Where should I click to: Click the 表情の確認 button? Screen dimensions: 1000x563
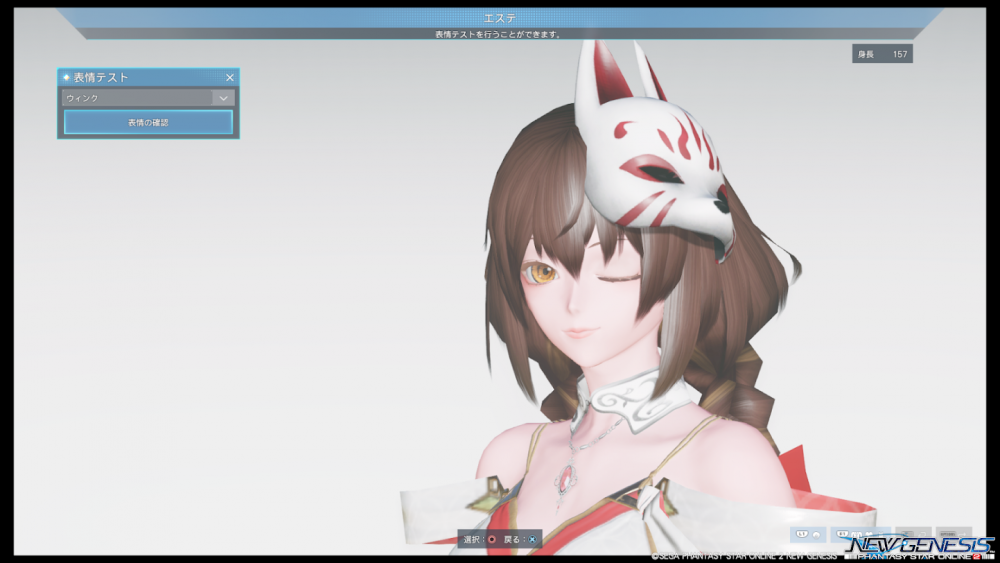click(x=148, y=122)
